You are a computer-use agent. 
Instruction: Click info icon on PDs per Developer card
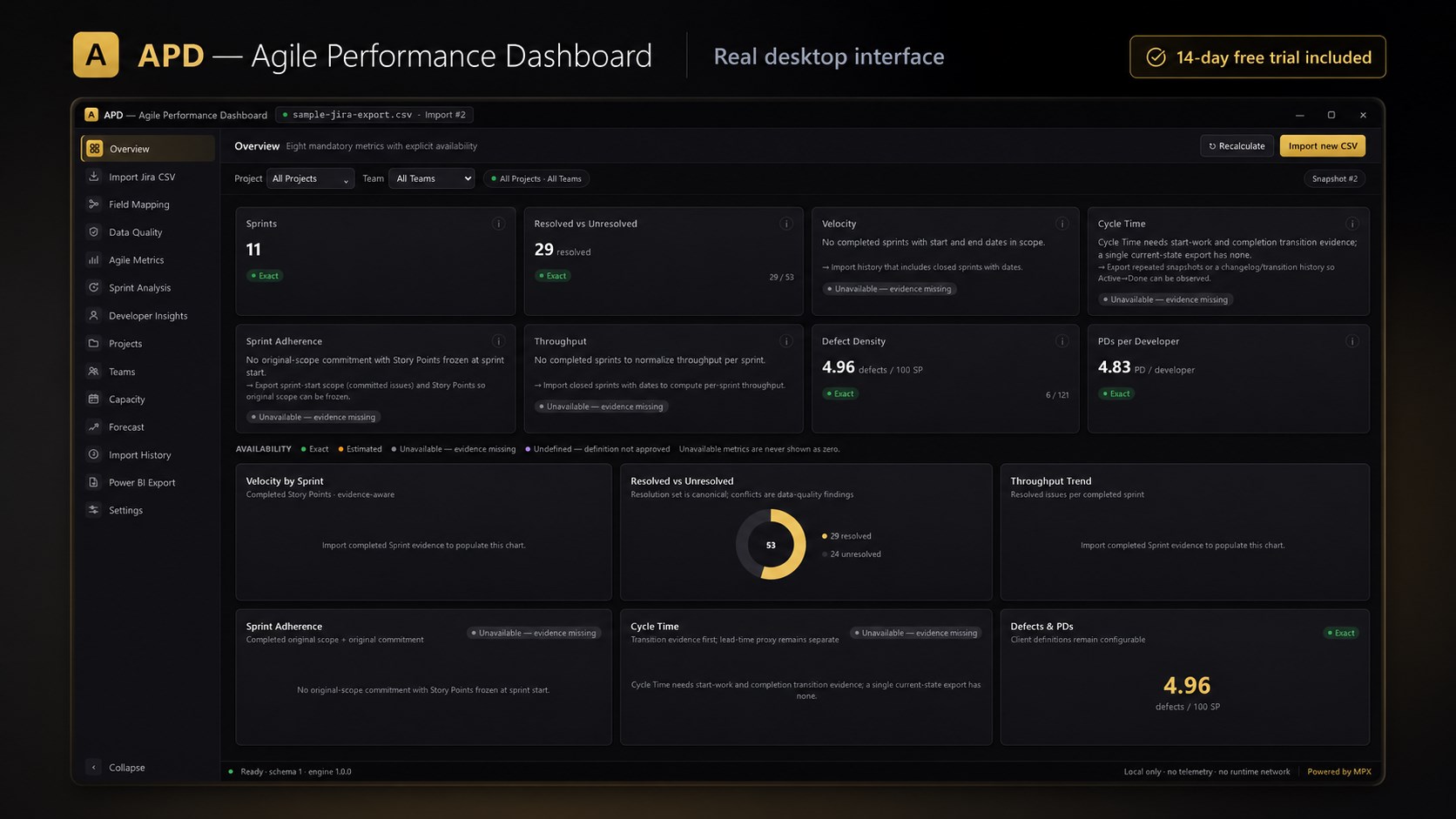point(1352,341)
